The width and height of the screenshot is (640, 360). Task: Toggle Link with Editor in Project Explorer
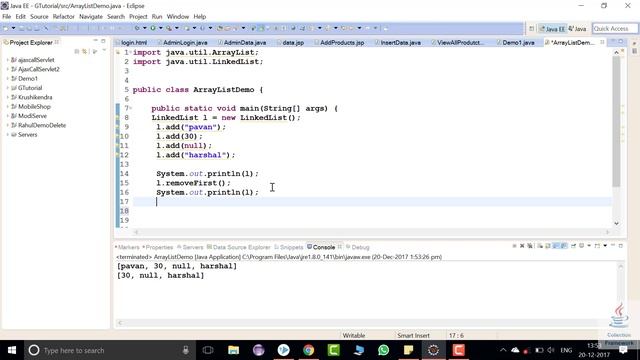click(x=84, y=51)
